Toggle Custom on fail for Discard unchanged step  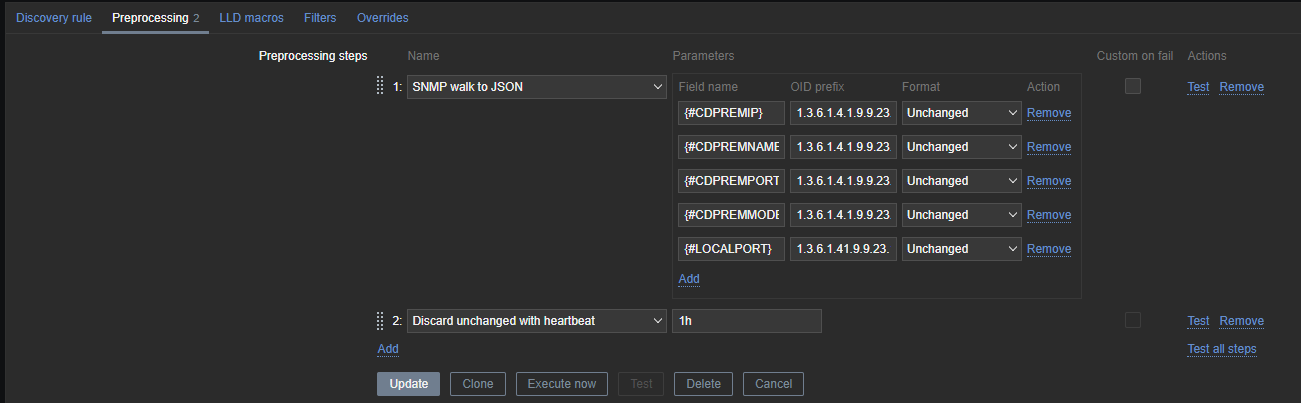[1132, 320]
